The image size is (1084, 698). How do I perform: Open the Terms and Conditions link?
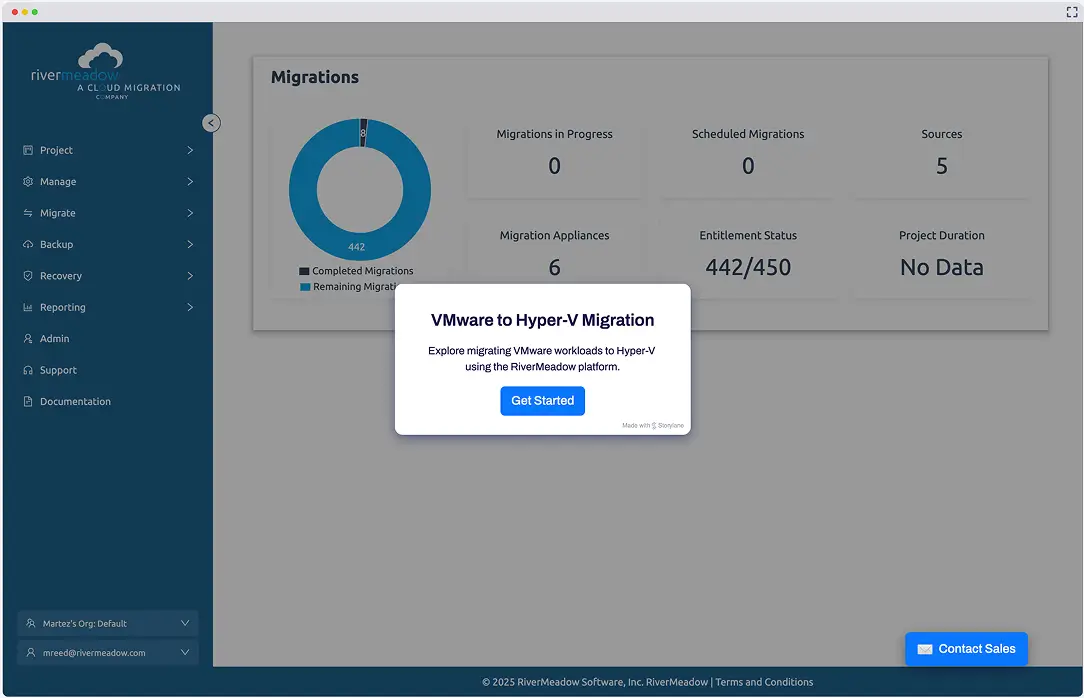(x=764, y=682)
